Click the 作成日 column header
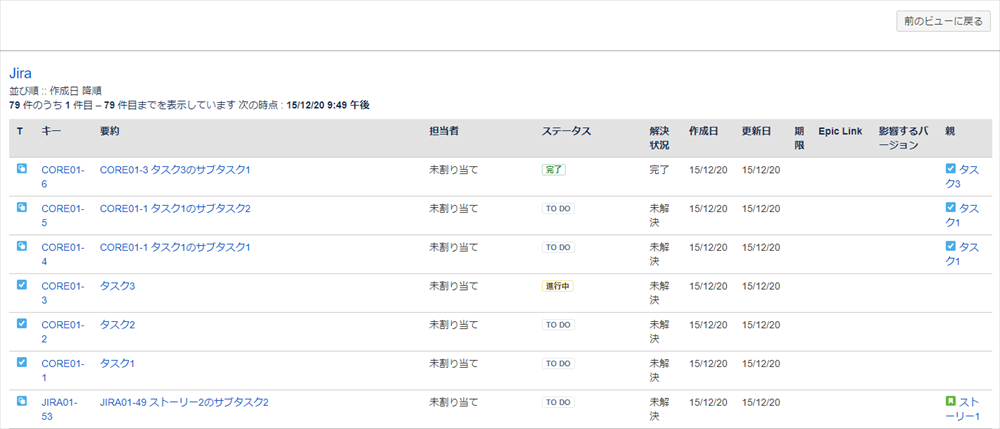 click(x=703, y=131)
